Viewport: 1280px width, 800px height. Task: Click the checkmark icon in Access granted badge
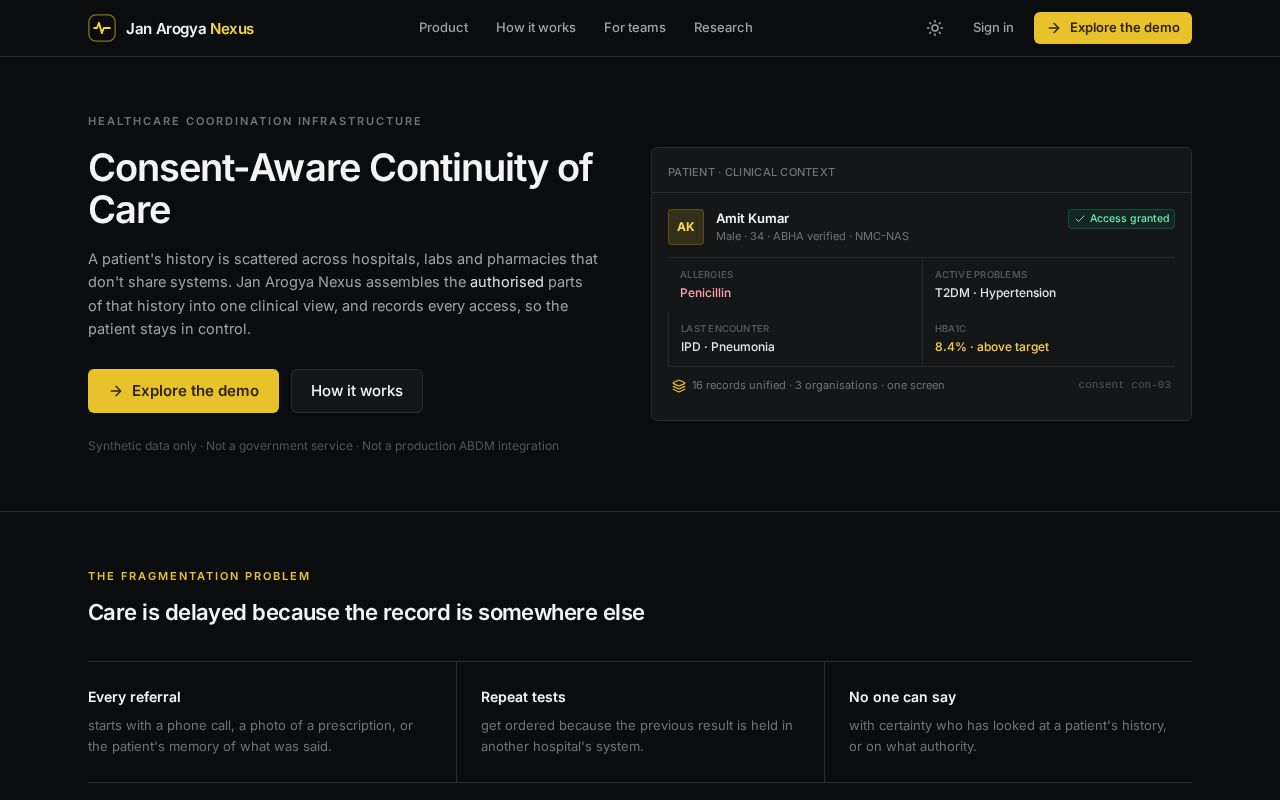1080,219
